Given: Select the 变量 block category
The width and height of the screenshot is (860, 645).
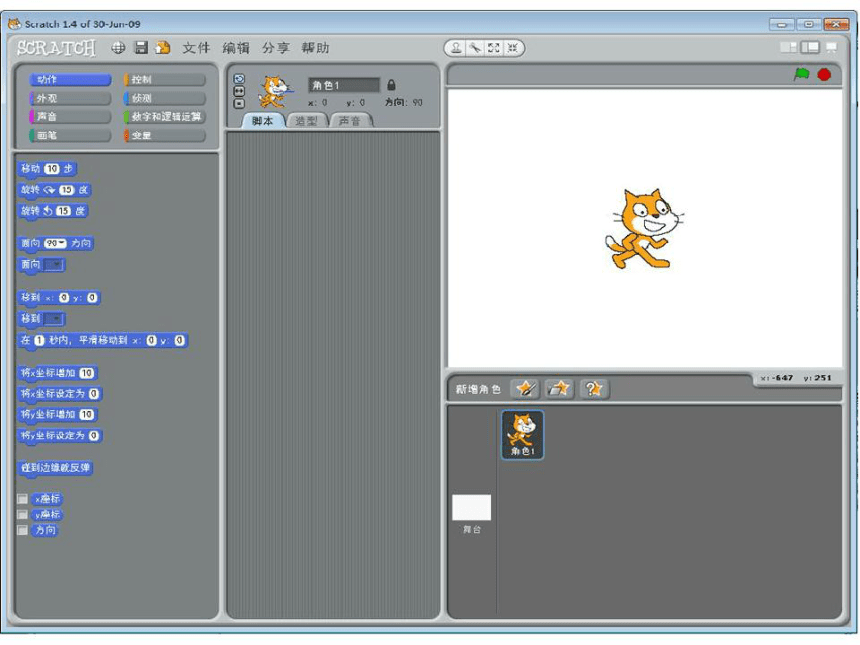Looking at the screenshot, I should coord(165,135).
